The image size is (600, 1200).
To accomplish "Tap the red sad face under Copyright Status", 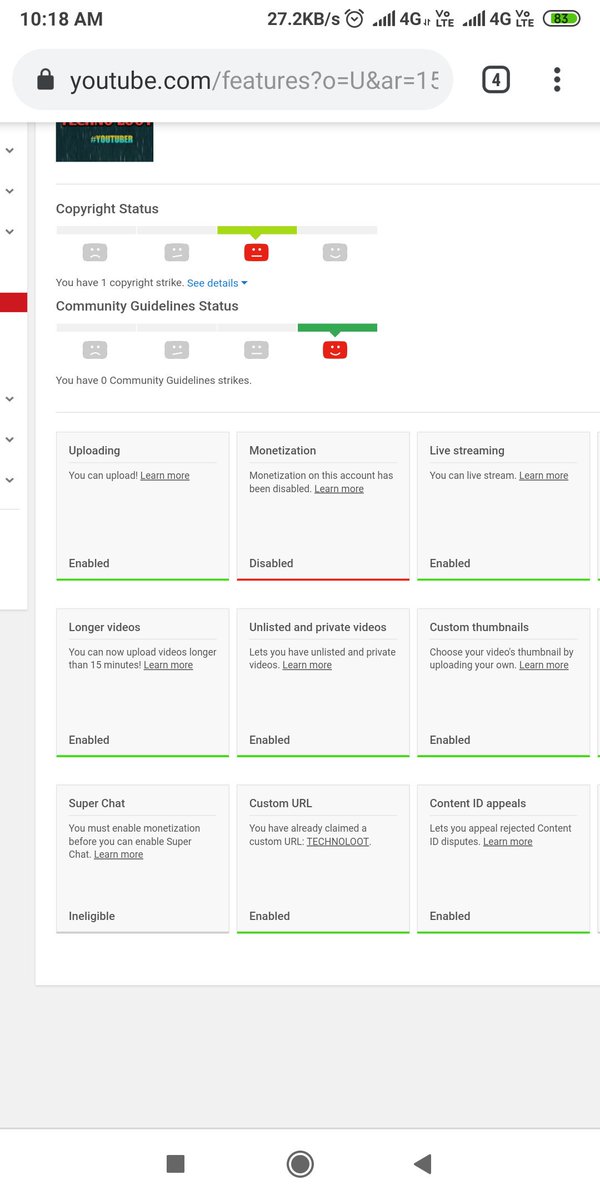I will 256,253.
